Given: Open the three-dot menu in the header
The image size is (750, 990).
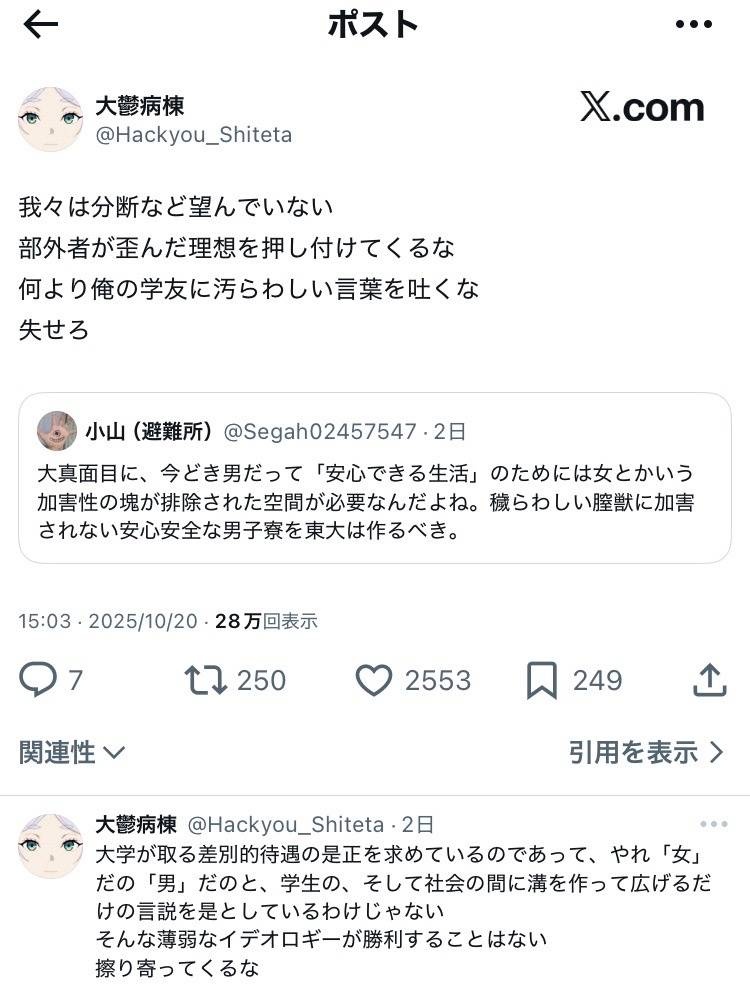Looking at the screenshot, I should [x=694, y=26].
